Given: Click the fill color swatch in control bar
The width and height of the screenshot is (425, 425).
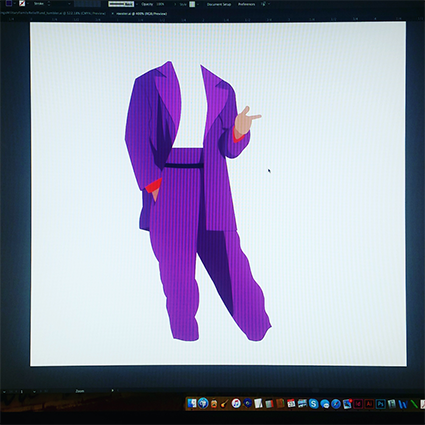Looking at the screenshot, I should (x=9, y=3).
